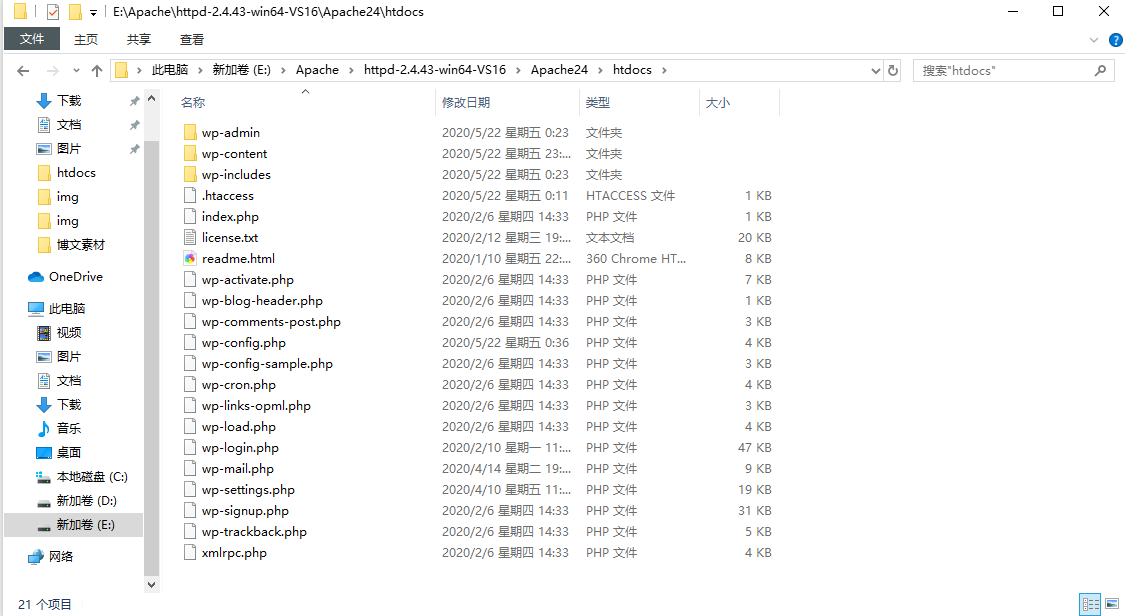Viewport: 1125px width, 616px height.
Task: Select OneDrive in the navigation pane
Action: 75,277
